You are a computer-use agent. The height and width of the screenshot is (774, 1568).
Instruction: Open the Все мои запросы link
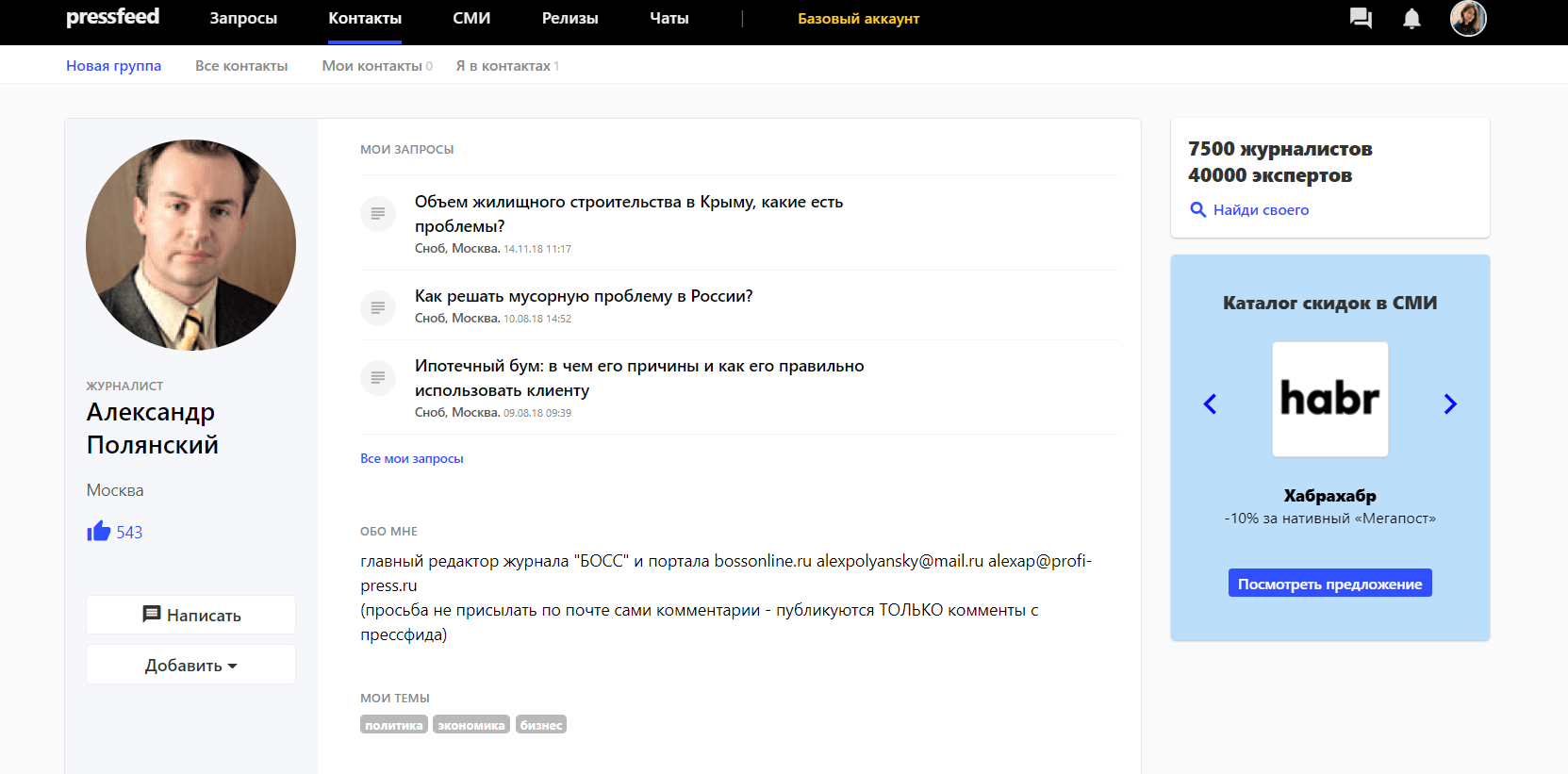point(412,459)
